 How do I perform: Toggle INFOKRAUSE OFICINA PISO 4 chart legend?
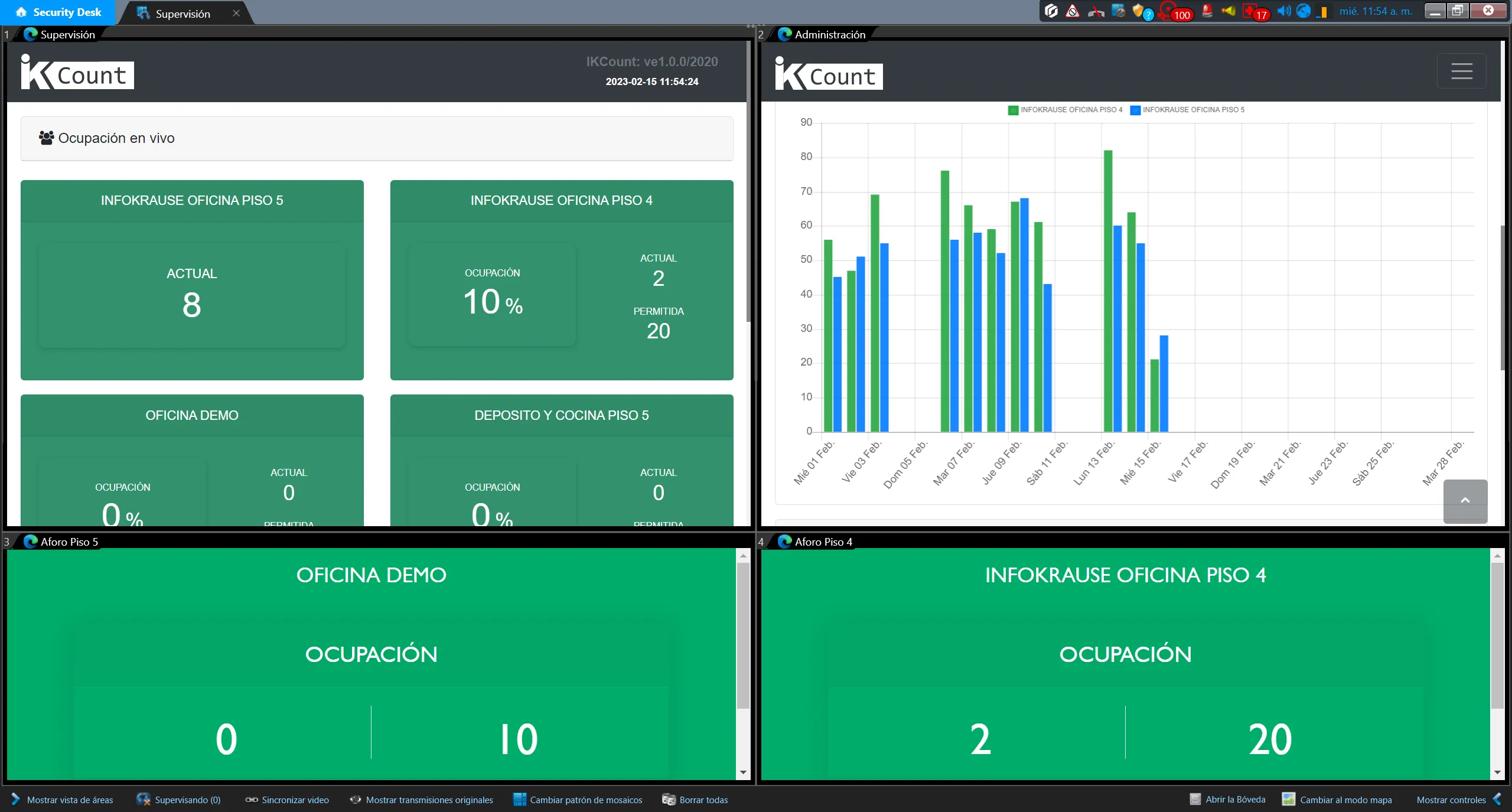pos(1065,110)
